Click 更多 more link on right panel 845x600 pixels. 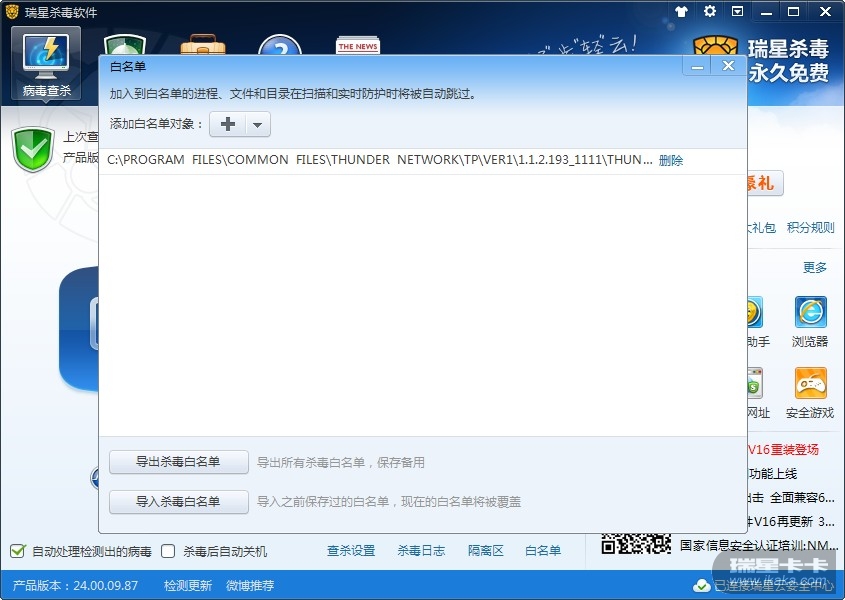point(815,267)
